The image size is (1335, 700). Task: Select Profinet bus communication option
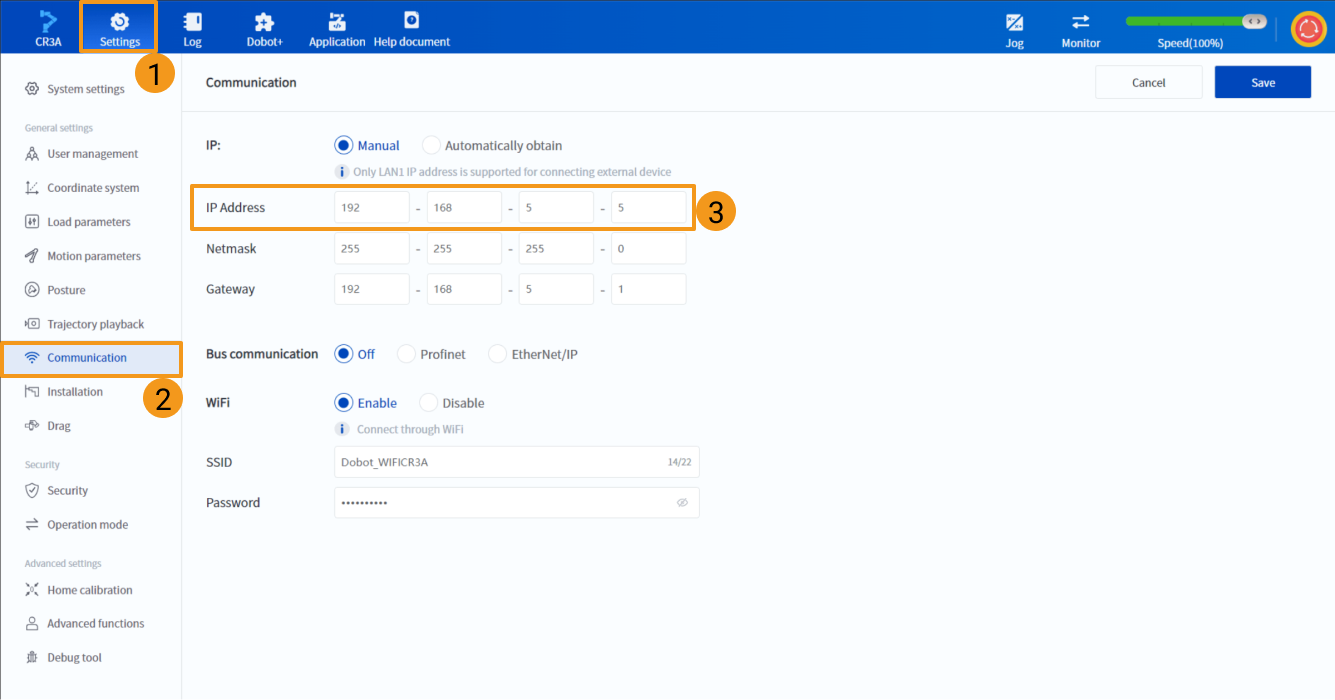coord(407,354)
